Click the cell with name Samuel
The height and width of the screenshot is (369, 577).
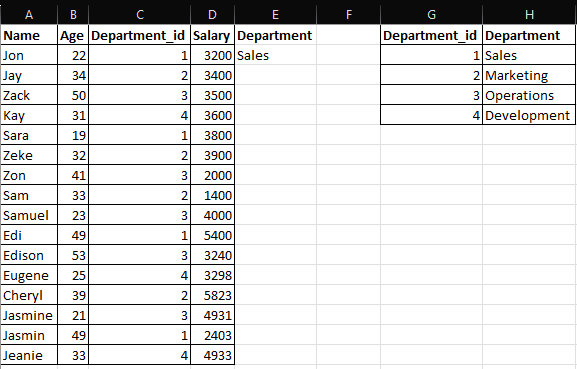pyautogui.click(x=29, y=215)
